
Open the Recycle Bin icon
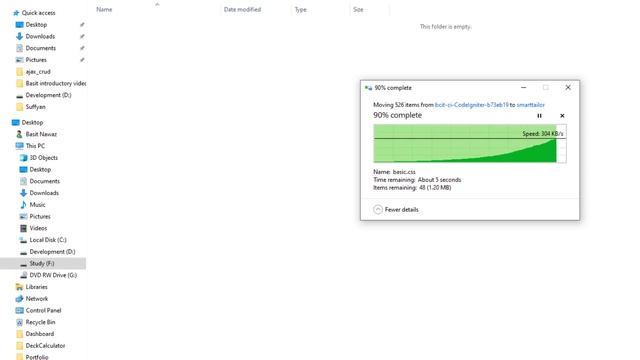click(19, 322)
